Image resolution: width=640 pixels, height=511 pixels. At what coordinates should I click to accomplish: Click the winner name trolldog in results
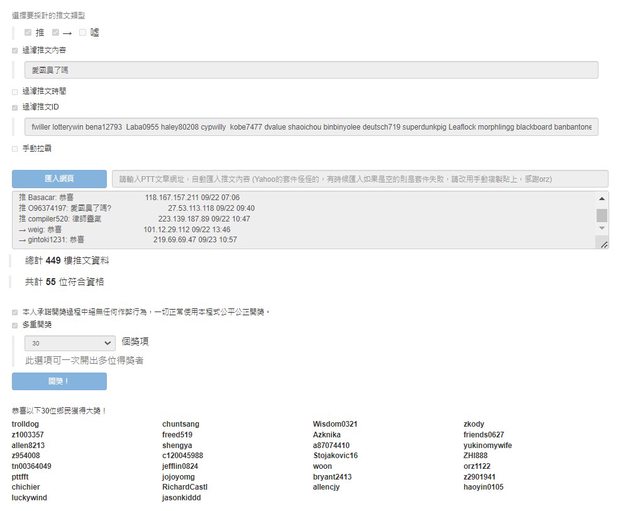pyautogui.click(x=25, y=424)
